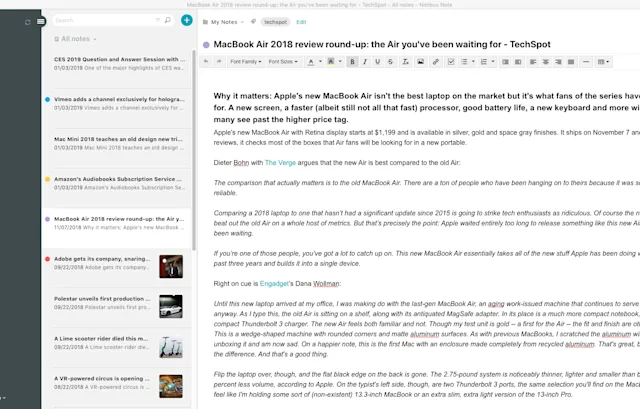Click the sync refresh icon in sidebar

[x=27, y=22]
